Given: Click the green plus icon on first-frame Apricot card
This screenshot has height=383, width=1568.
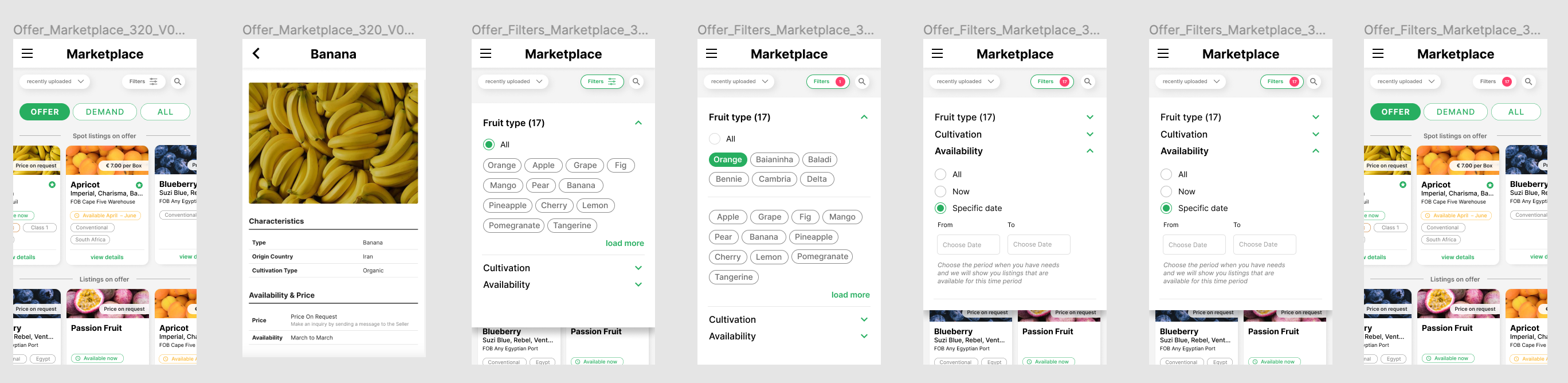Looking at the screenshot, I should [x=139, y=185].
